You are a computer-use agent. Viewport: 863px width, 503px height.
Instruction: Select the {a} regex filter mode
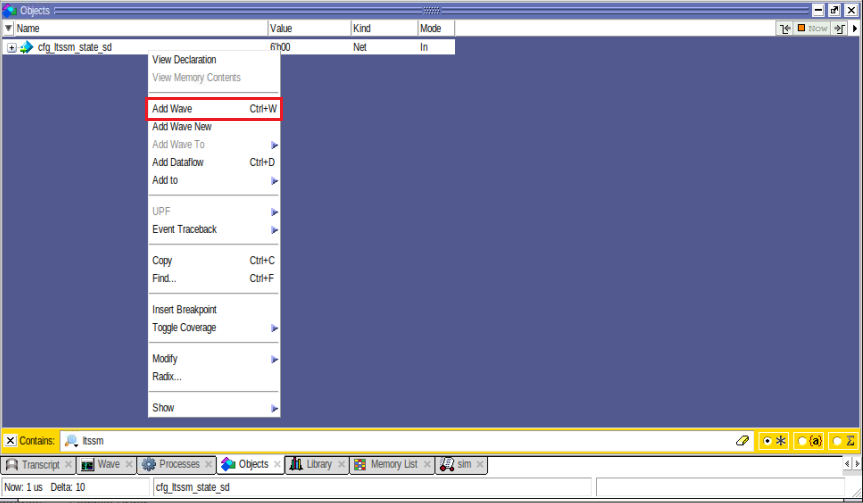[809, 440]
